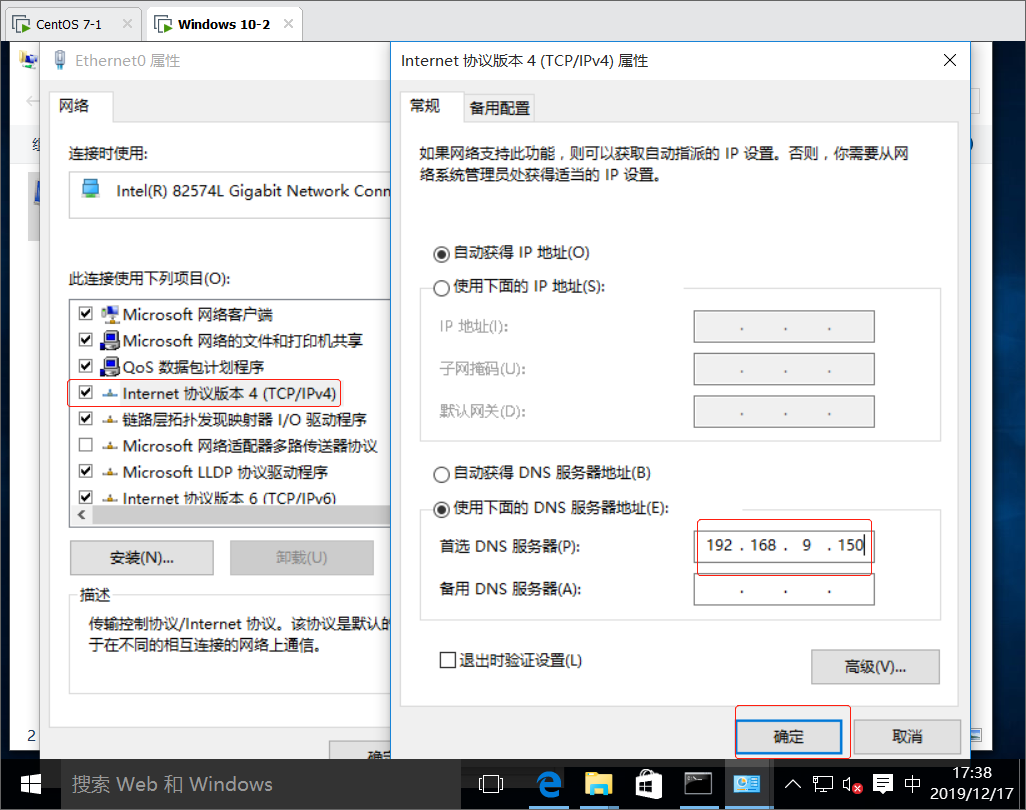Viewport: 1026px width, 810px height.
Task: Toggle Microsoft LLDP 协议驱动程序 checkbox
Action: pos(86,471)
